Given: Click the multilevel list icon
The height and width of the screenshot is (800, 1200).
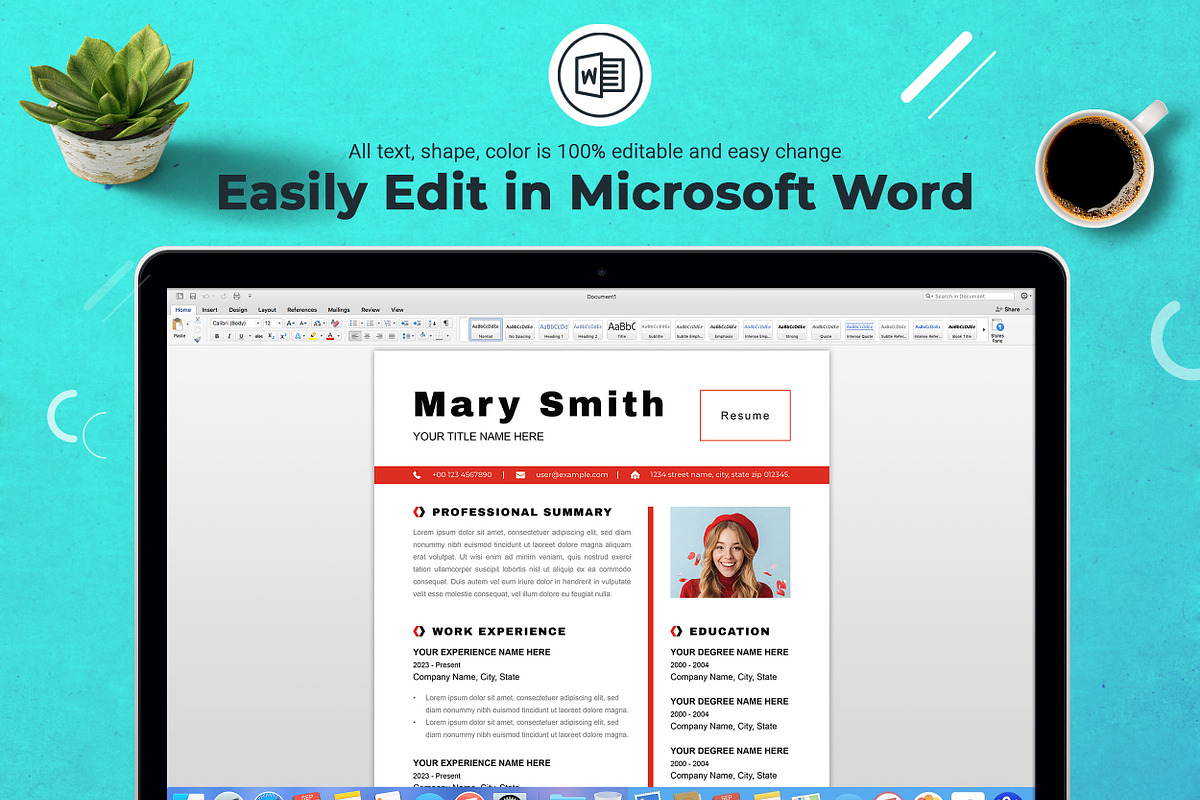Looking at the screenshot, I should coord(387,323).
